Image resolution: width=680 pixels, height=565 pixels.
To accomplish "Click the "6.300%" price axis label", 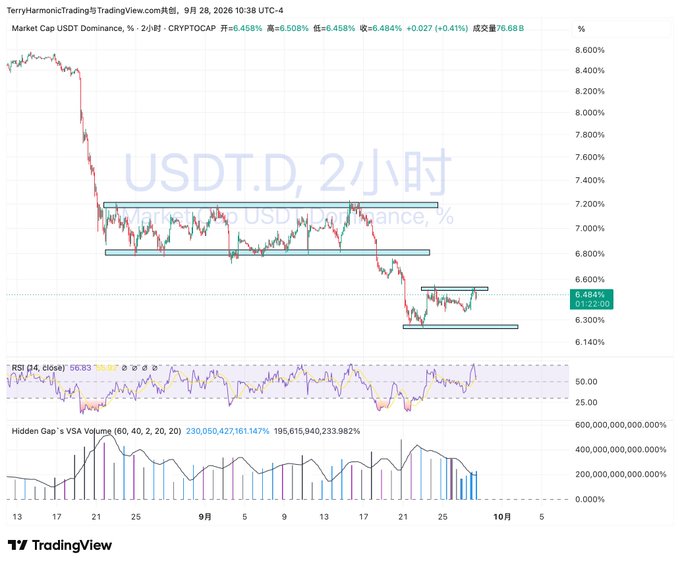I will tap(590, 320).
